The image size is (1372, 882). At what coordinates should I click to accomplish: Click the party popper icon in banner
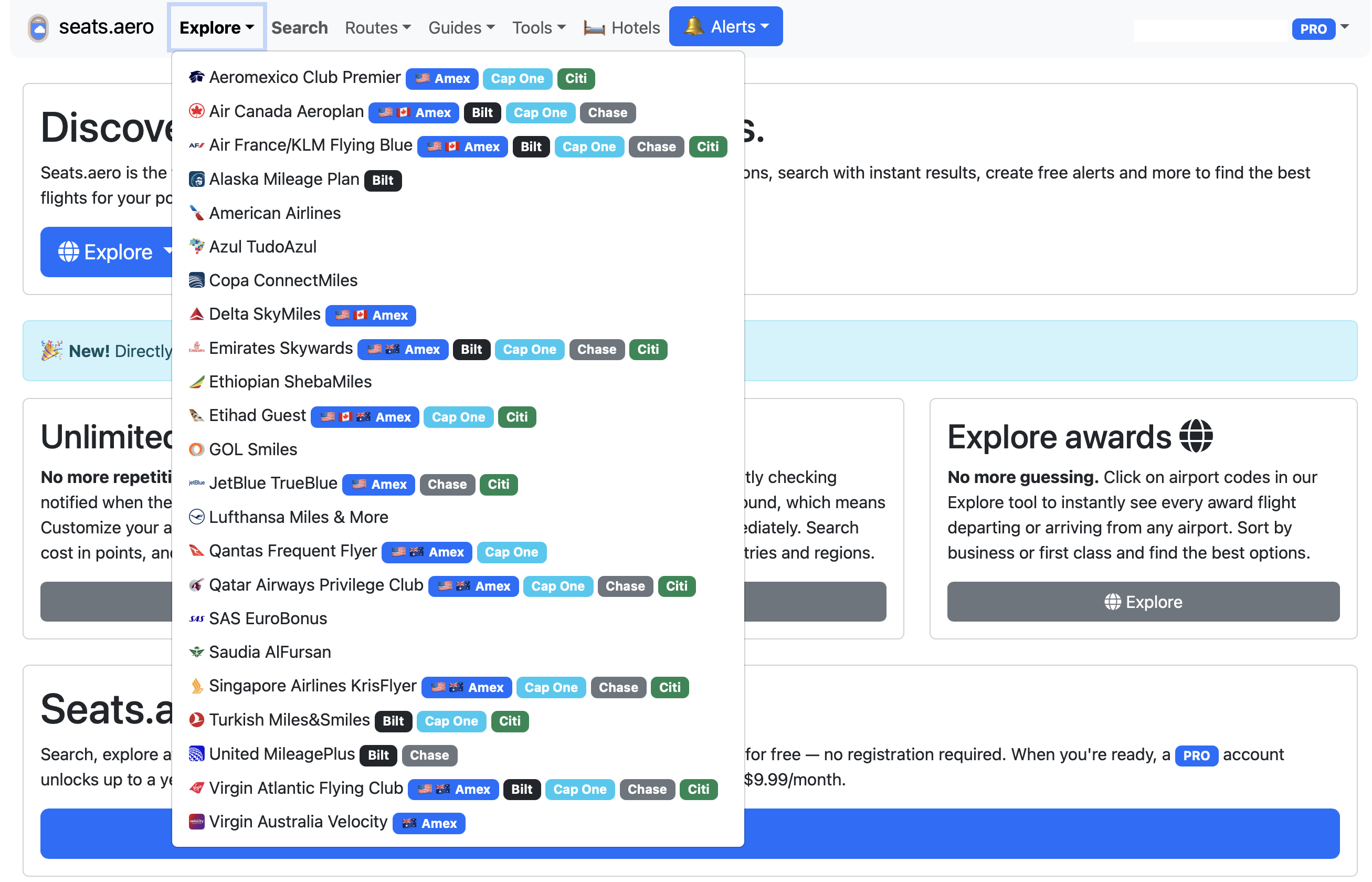click(x=51, y=350)
